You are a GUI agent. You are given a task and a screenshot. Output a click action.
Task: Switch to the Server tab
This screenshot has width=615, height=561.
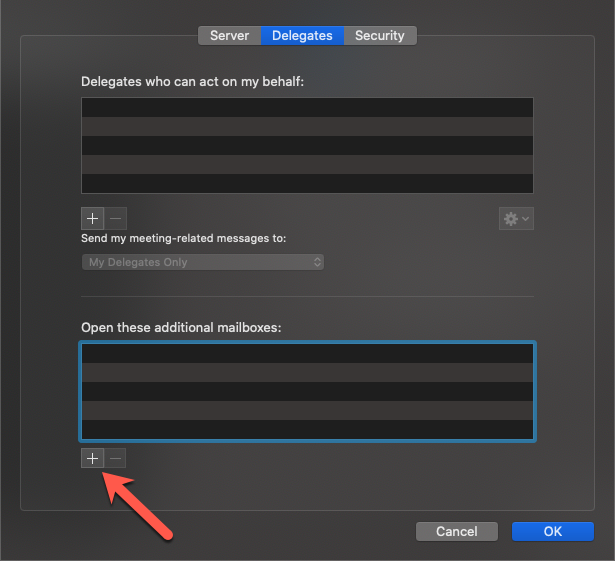pyautogui.click(x=229, y=35)
